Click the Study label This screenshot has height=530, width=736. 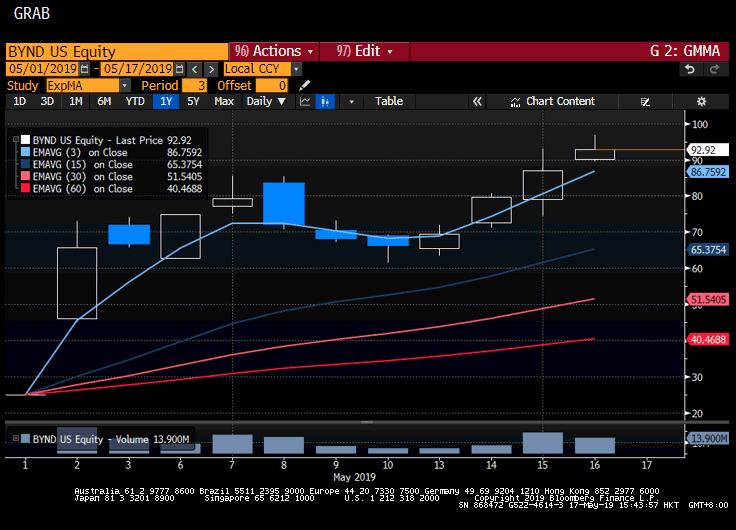22,85
